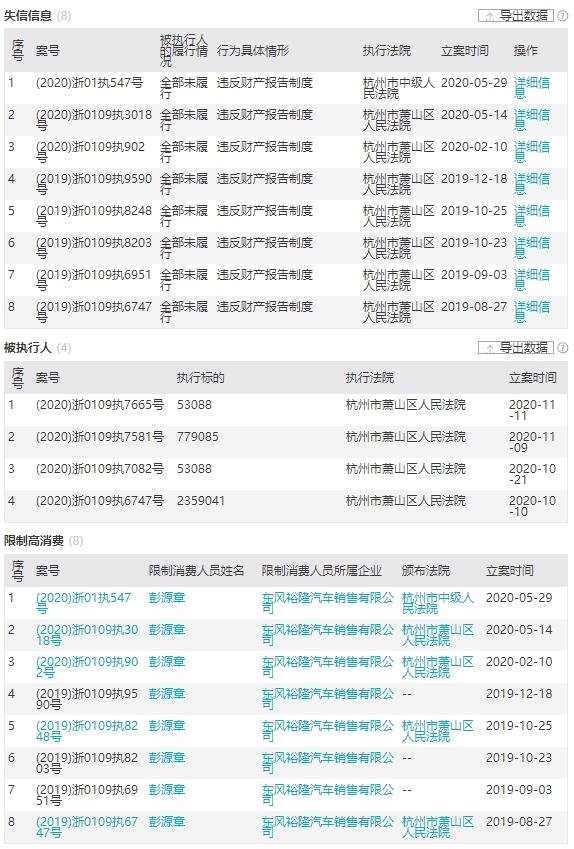Select 被执行人 row (2020)浙0109执7581号
The height and width of the screenshot is (849, 574).
(286, 442)
